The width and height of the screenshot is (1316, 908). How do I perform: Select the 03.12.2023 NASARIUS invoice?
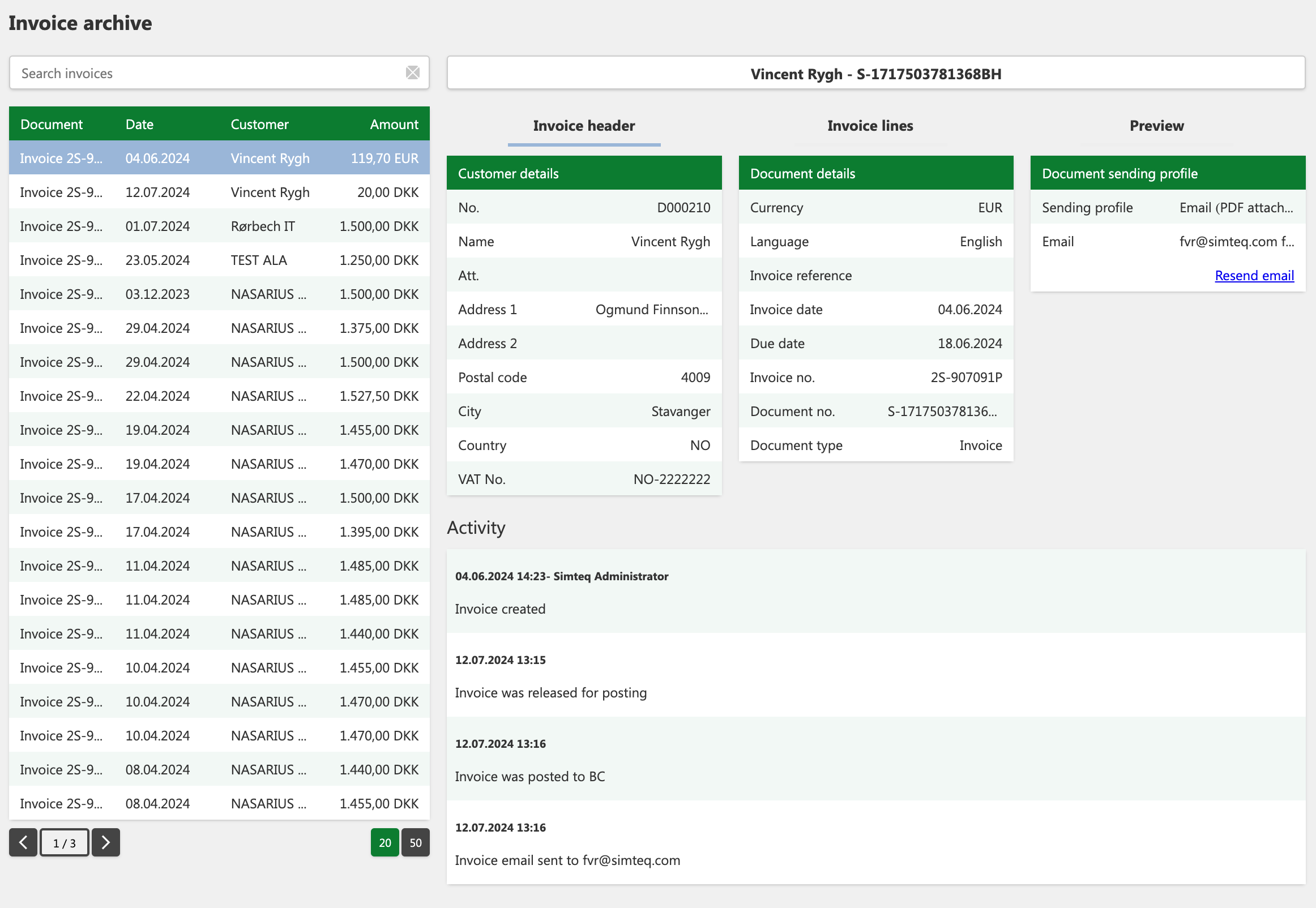point(219,294)
